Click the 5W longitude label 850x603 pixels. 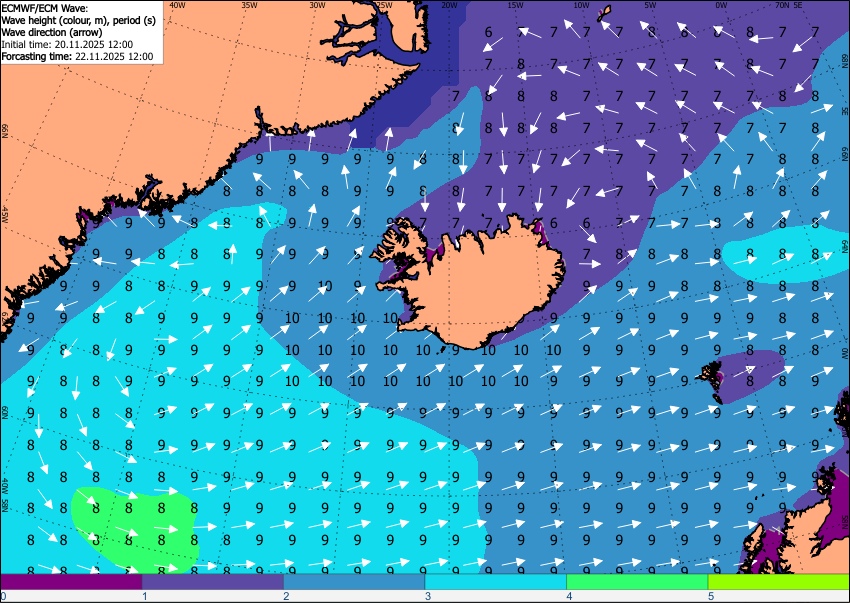650,5
